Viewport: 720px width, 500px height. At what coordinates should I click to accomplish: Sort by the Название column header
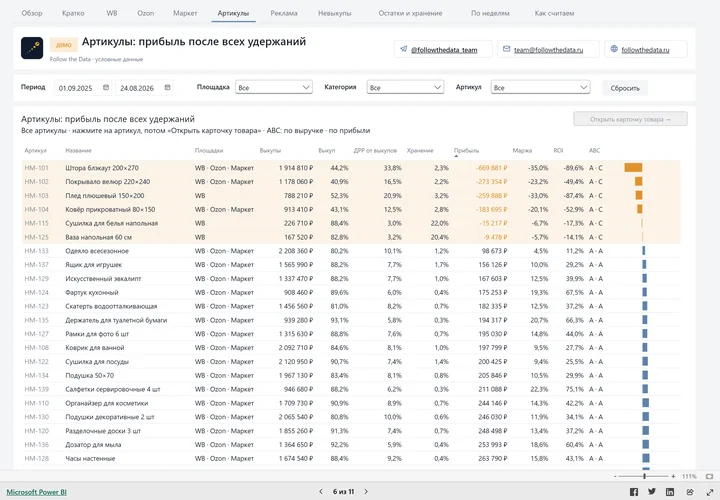click(78, 150)
